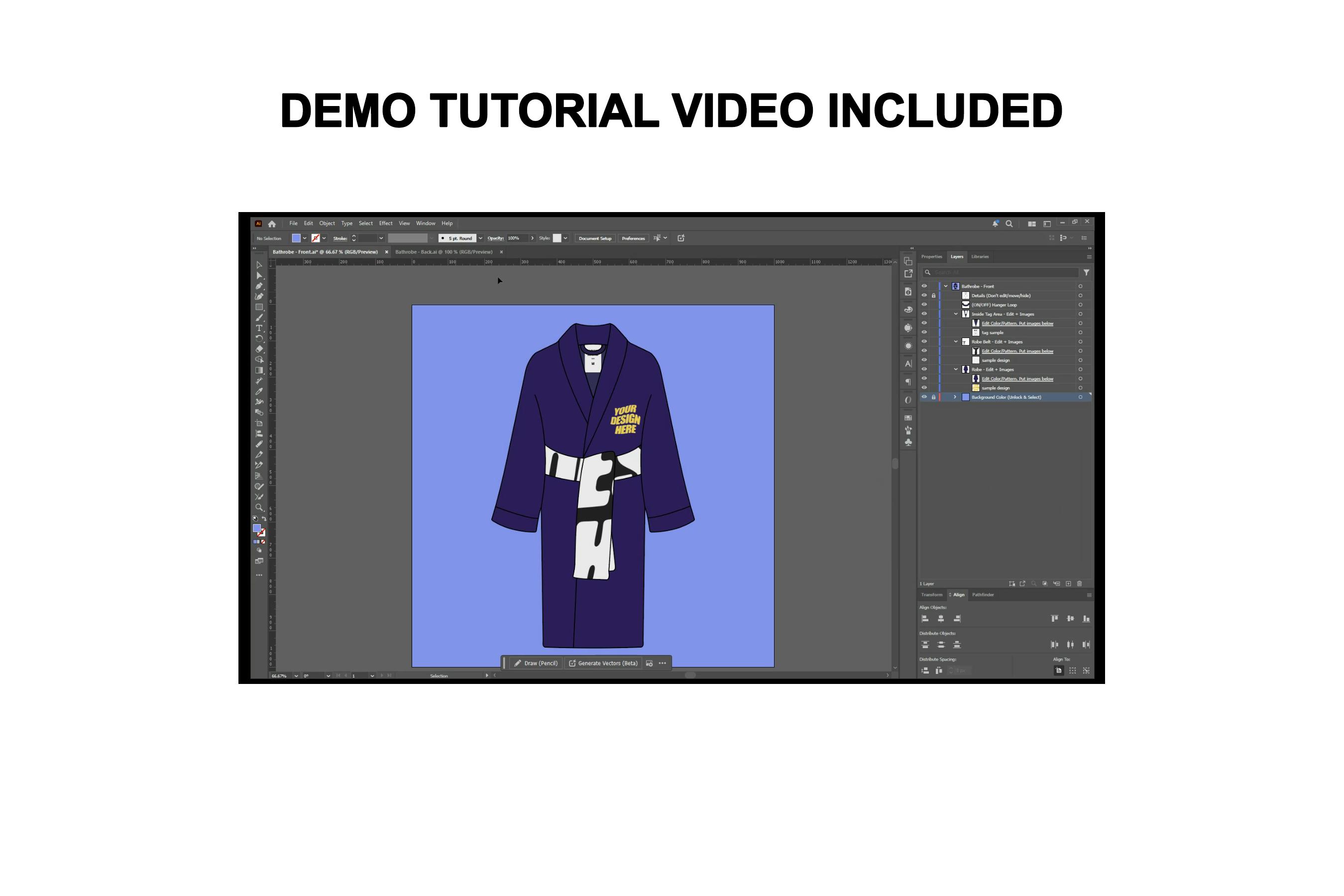The image size is (1344, 896).
Task: Switch to the Pathfinder tab
Action: pos(983,595)
